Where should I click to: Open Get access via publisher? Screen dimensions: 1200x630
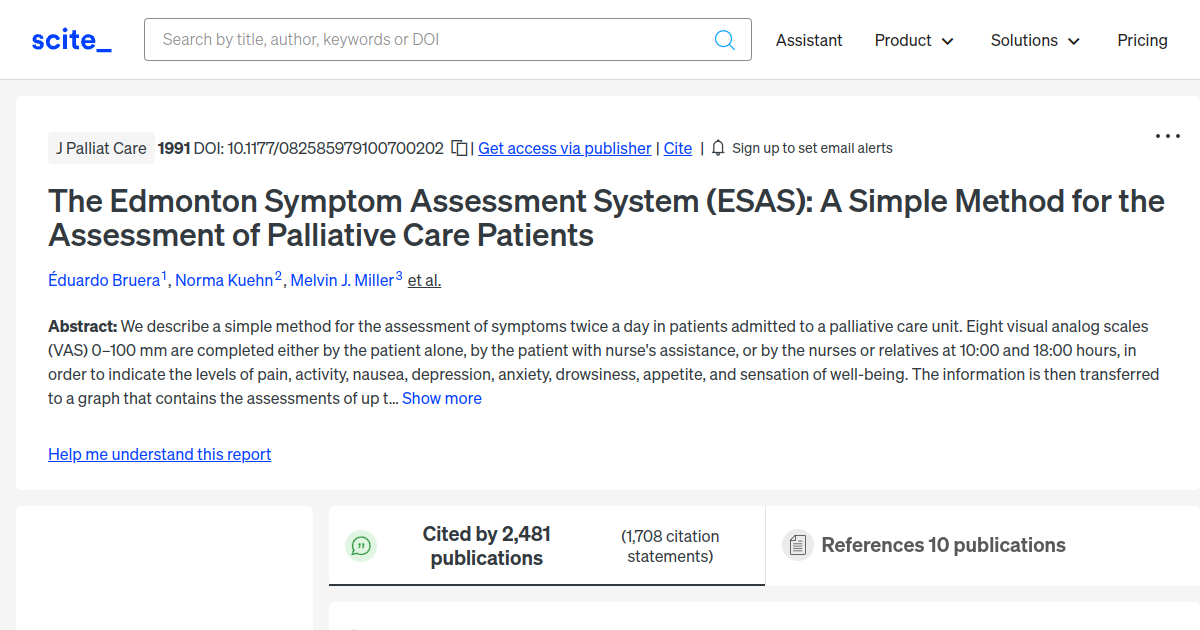click(564, 148)
